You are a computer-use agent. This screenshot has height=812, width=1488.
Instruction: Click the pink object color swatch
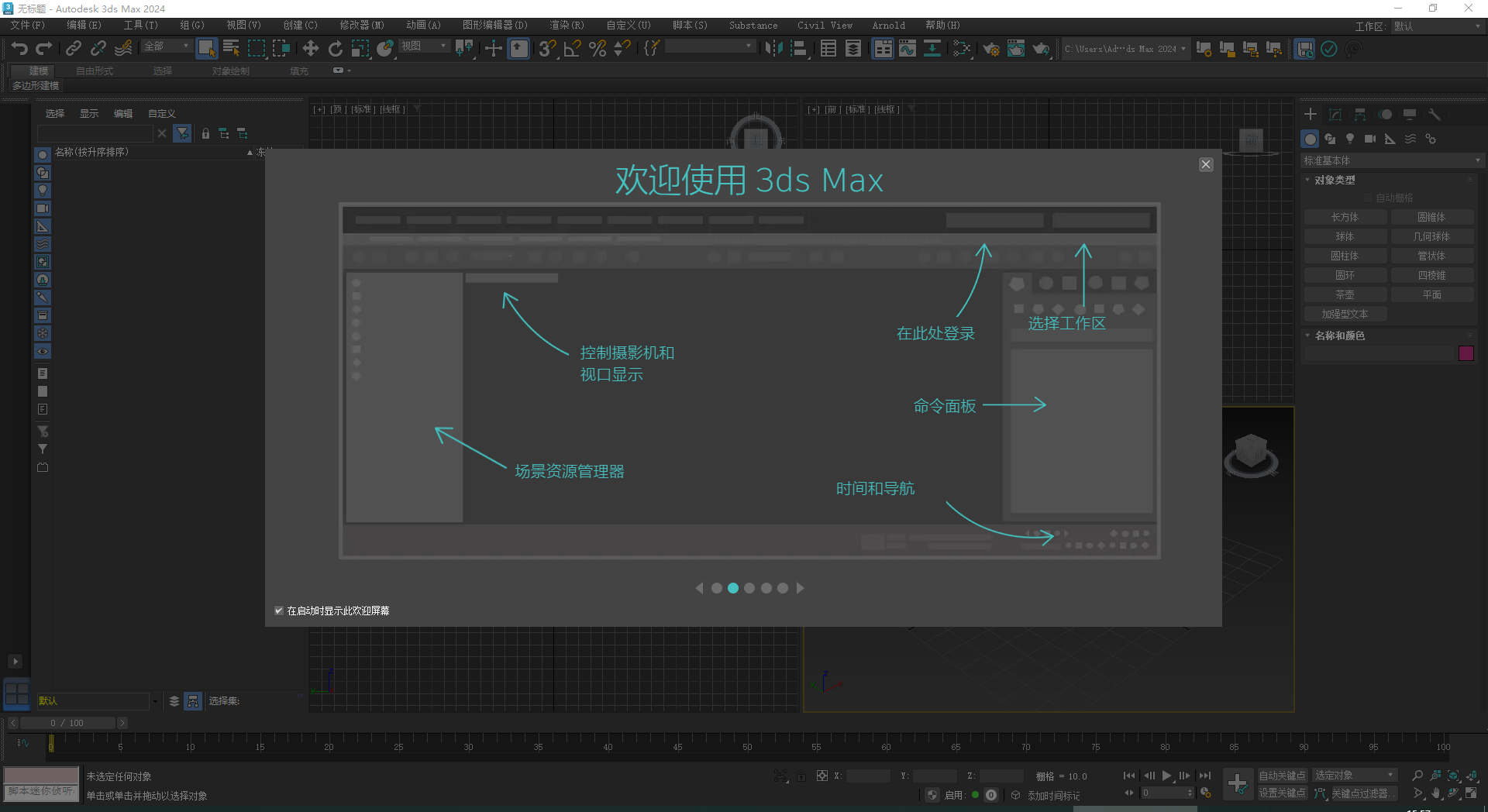click(x=1466, y=353)
